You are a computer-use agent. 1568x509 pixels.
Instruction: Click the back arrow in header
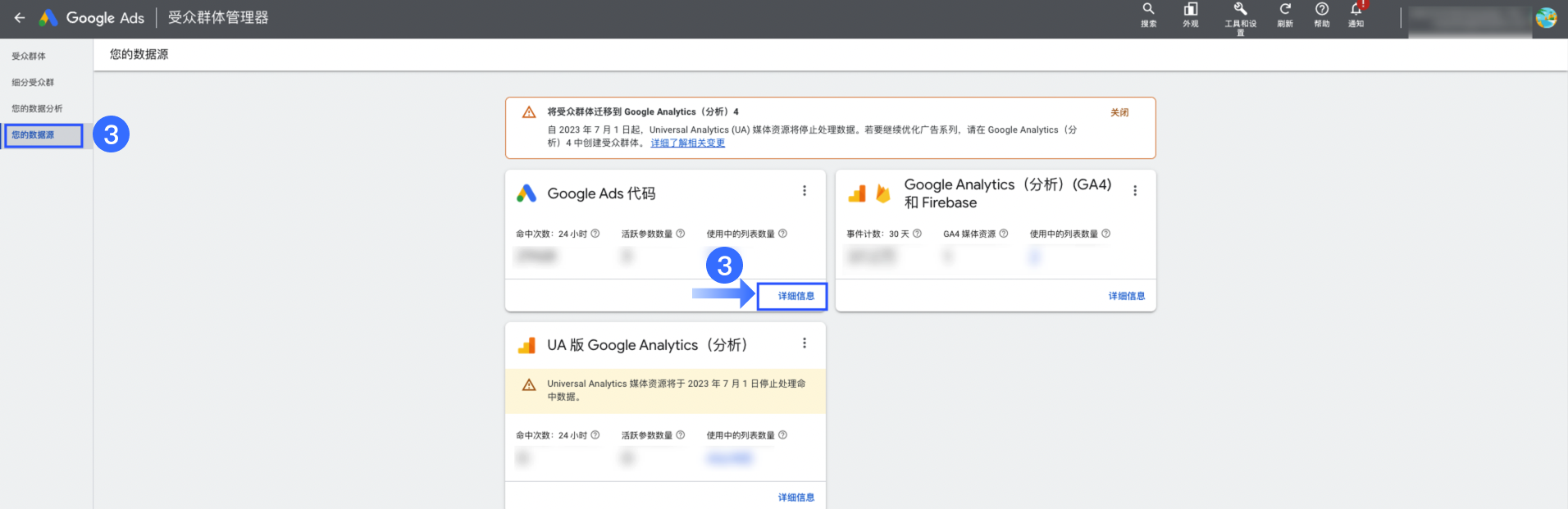coord(20,17)
